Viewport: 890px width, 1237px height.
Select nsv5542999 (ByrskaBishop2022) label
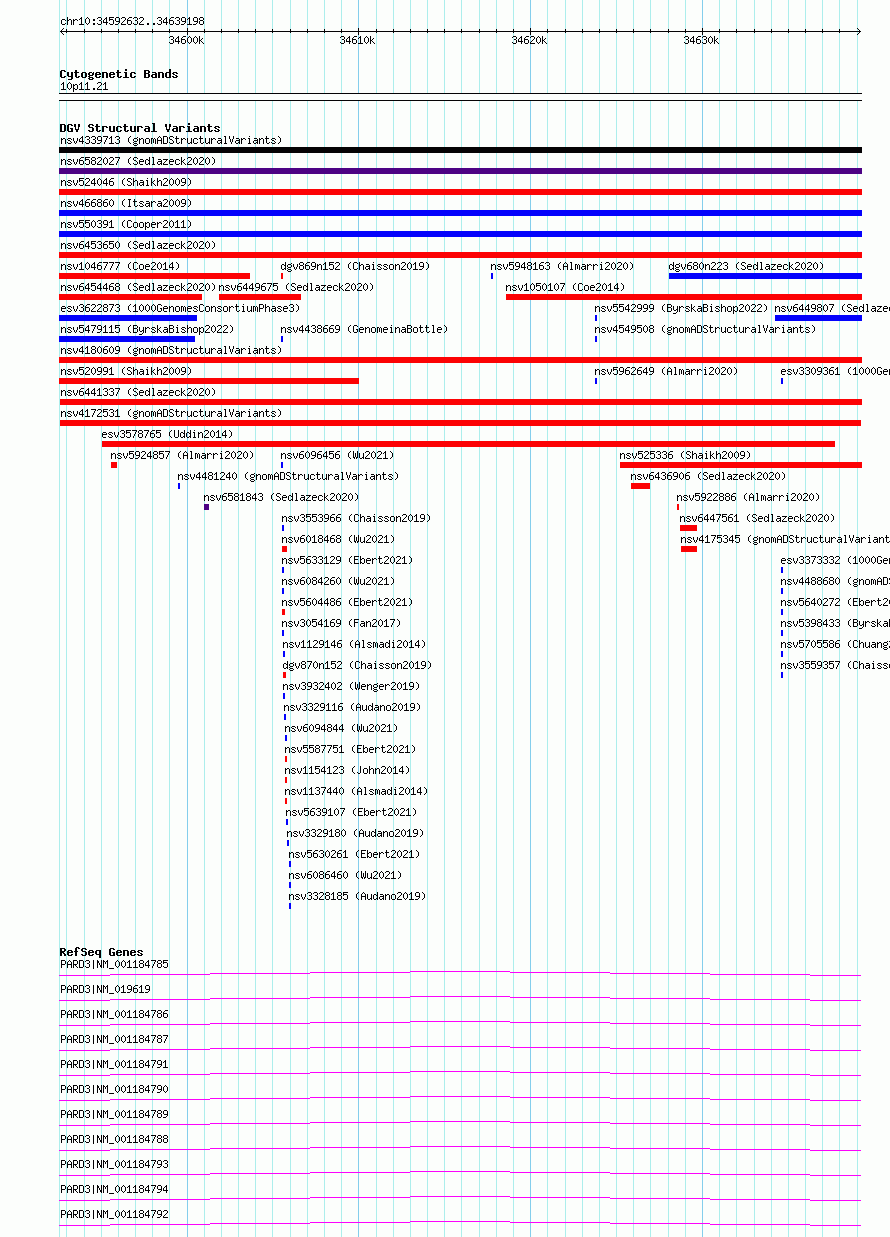pyautogui.click(x=681, y=308)
